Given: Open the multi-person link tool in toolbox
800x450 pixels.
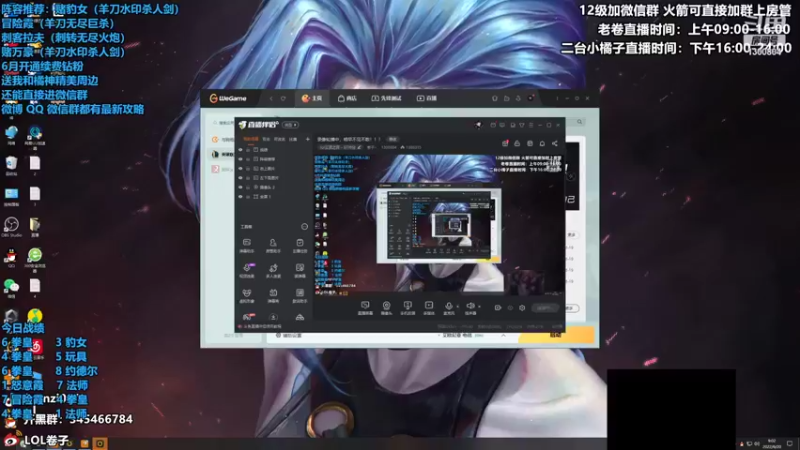Looking at the screenshot, I should point(273,270).
